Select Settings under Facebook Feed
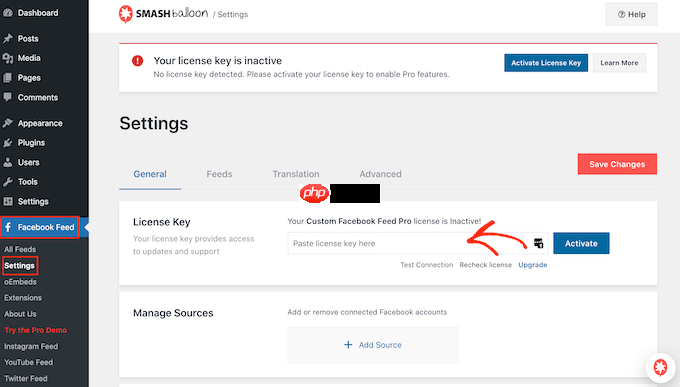This screenshot has height=387, width=680. (x=20, y=266)
